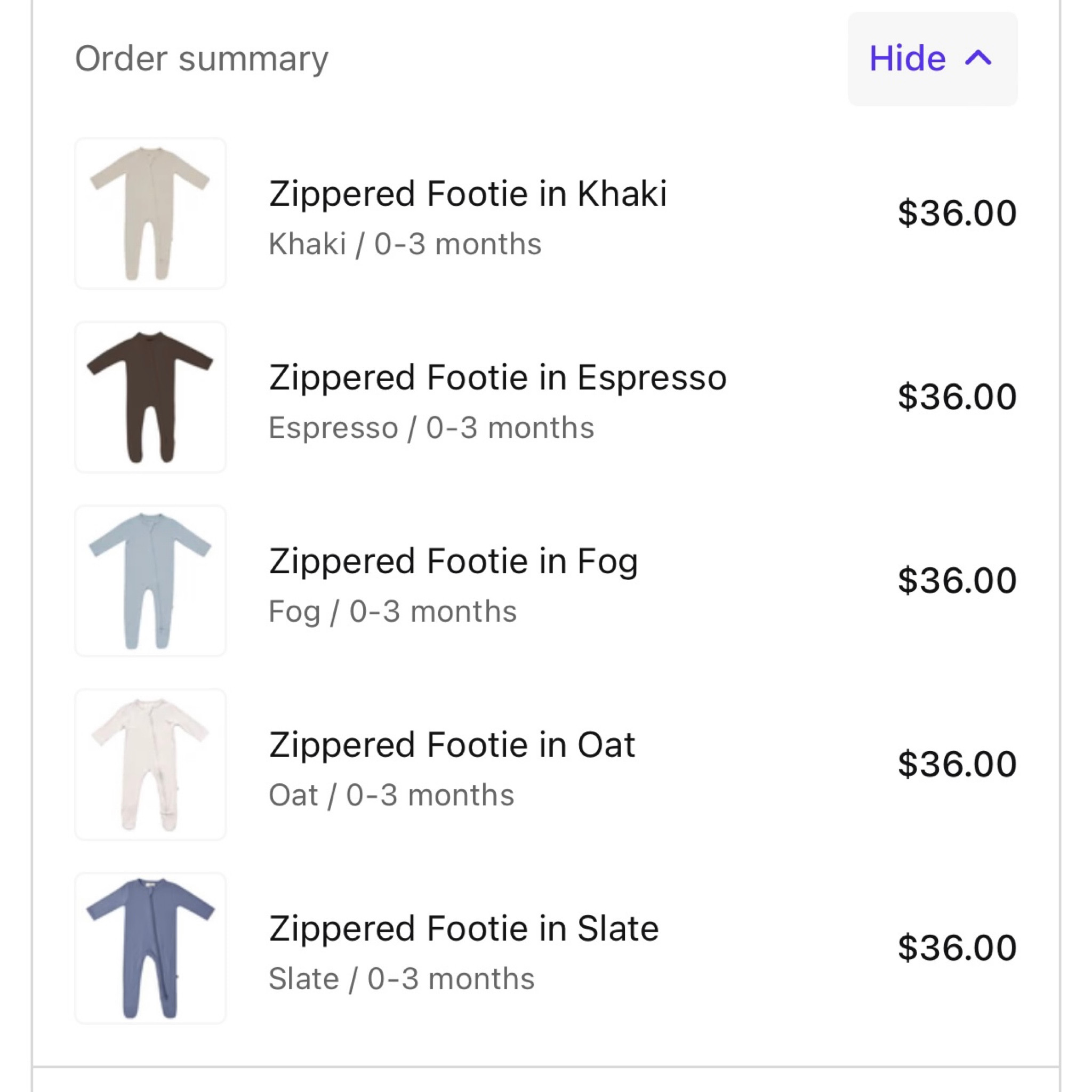
Task: Click the Fog / 0-3 months variant text
Action: pos(392,612)
